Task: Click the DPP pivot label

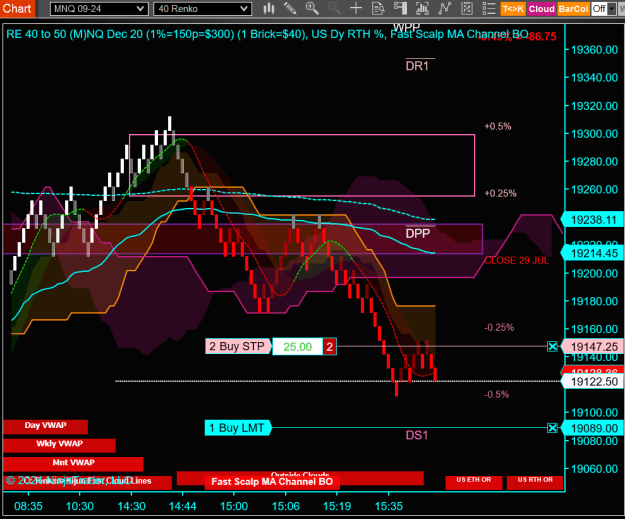Action: [418, 234]
